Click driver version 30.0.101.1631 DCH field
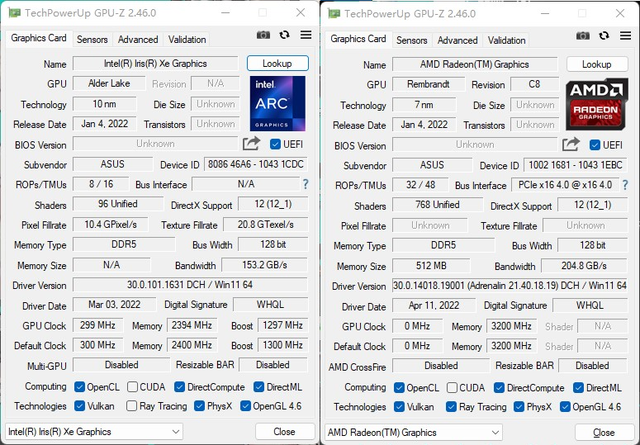This screenshot has width=640, height=445. (190, 285)
